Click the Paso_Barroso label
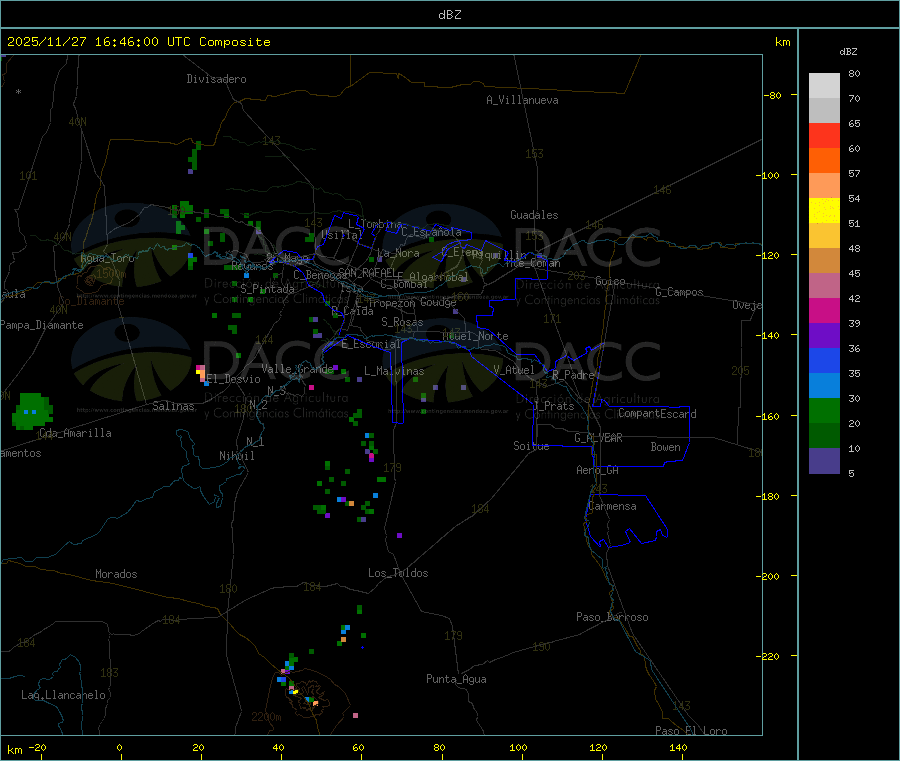Viewport: 900px width, 761px height. pyautogui.click(x=612, y=617)
